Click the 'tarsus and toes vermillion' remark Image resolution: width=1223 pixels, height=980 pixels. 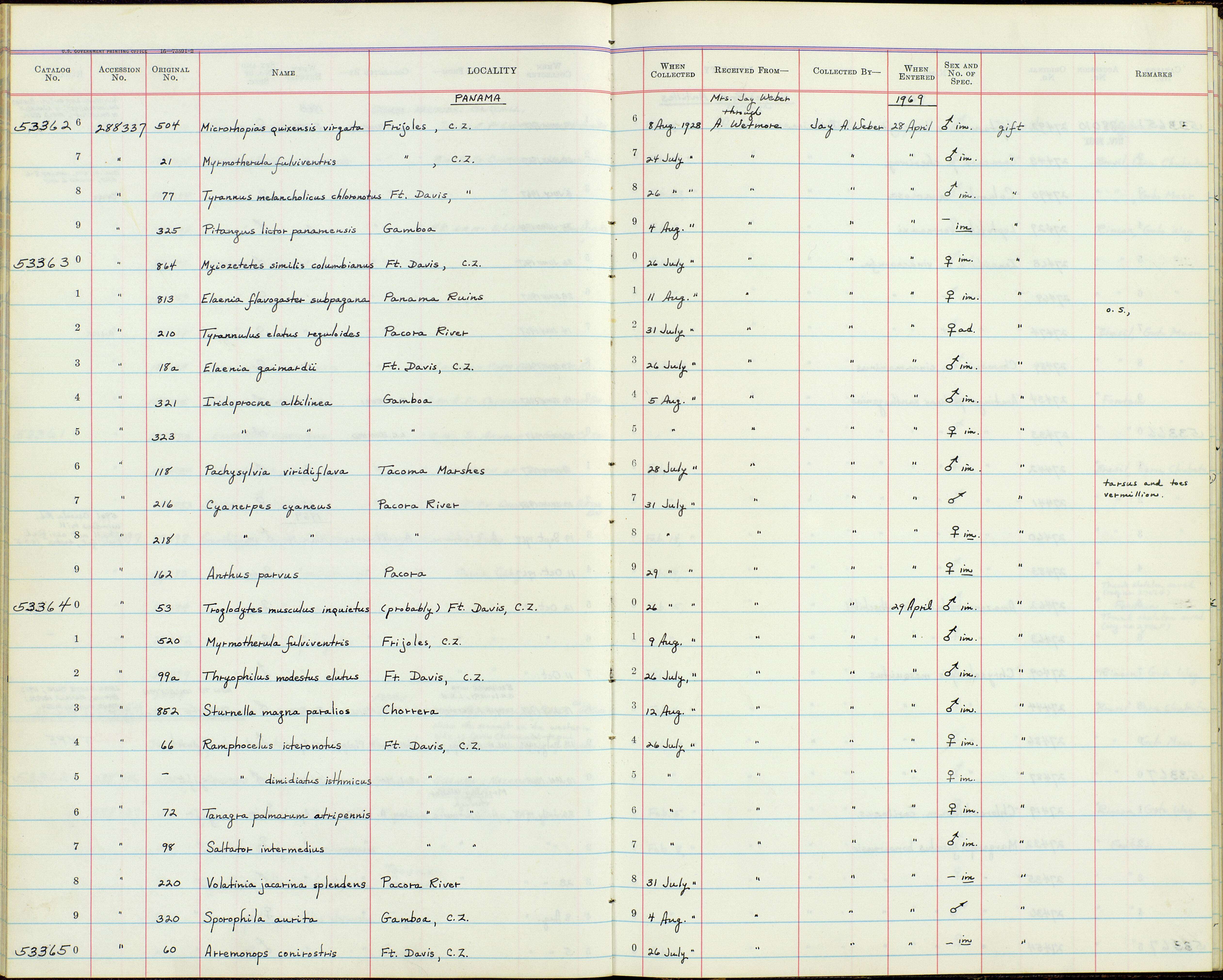click(x=1145, y=489)
